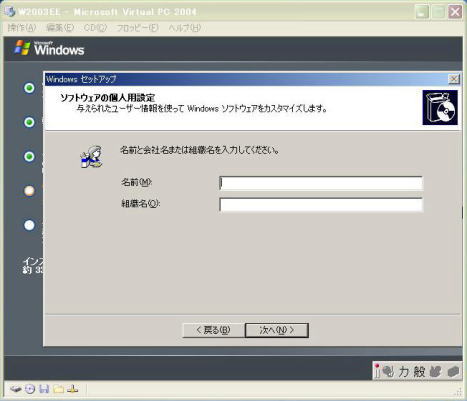Click the 名前(M) name input field
The height and width of the screenshot is (401, 467).
coord(321,183)
